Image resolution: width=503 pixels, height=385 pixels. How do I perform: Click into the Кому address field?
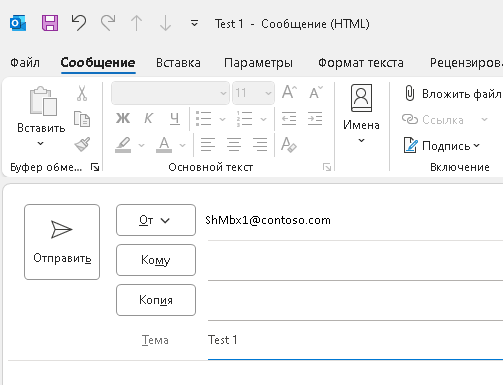(355, 261)
